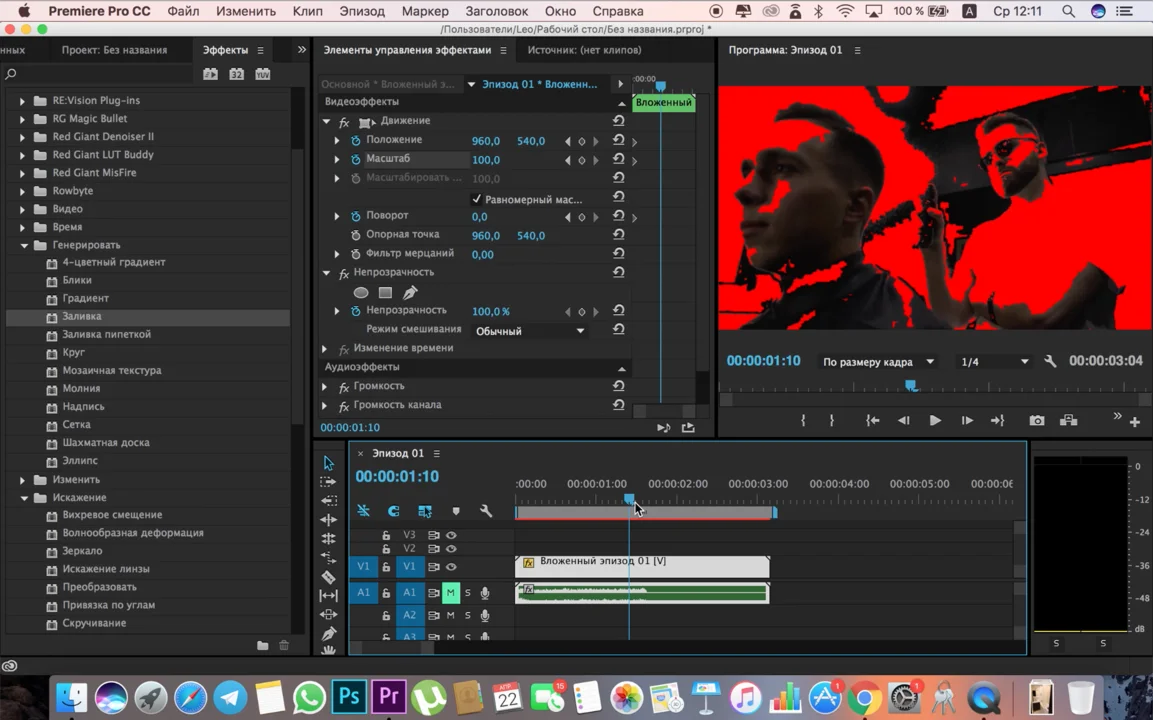Step back one frame
Screen dimensions: 1153x720
(904, 421)
